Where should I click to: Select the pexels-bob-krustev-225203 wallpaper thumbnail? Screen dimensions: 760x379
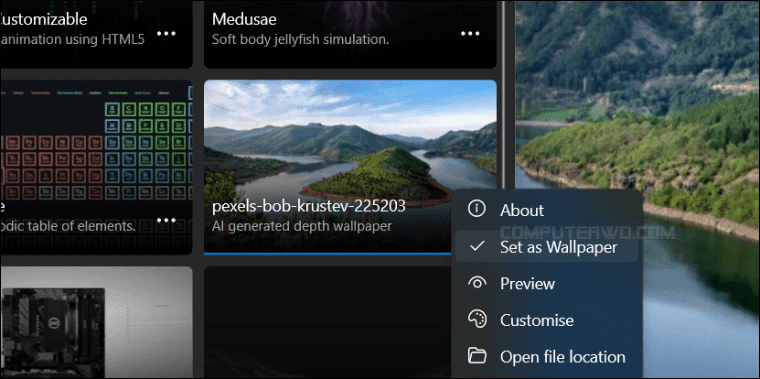[x=350, y=167]
